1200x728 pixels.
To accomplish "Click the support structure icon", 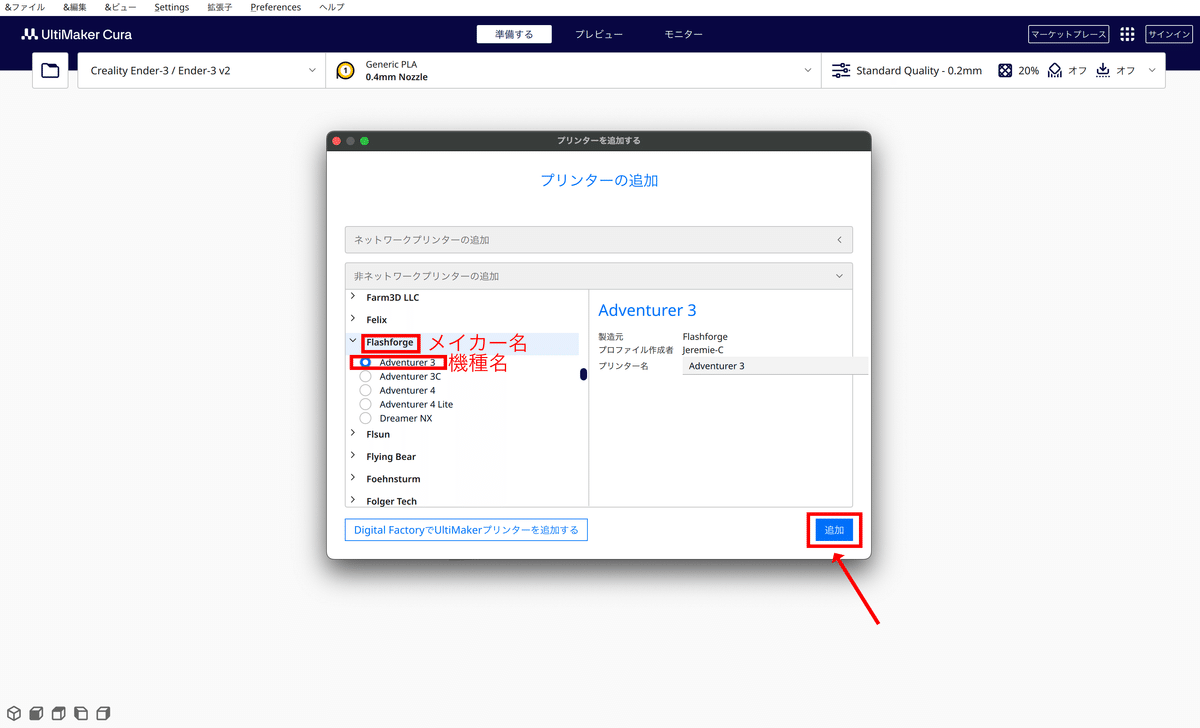I will tap(1054, 71).
